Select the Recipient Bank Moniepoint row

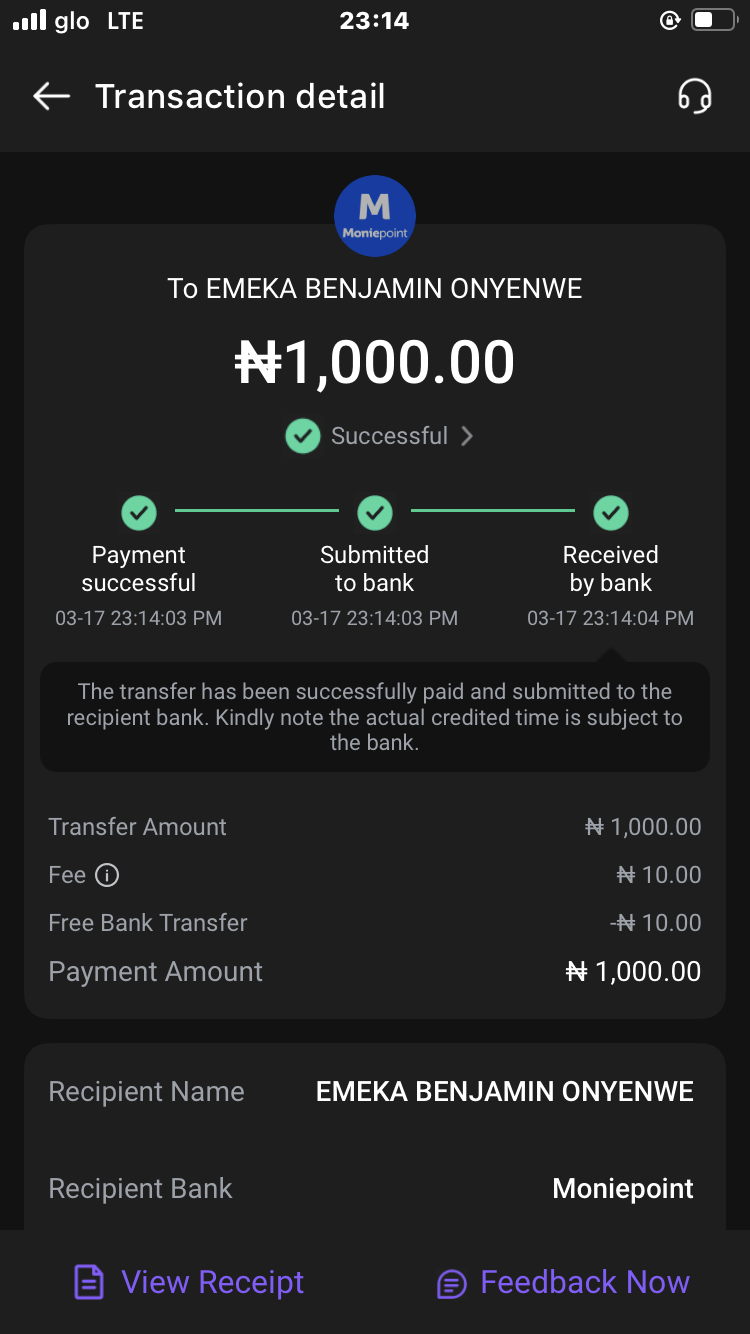tap(374, 1188)
